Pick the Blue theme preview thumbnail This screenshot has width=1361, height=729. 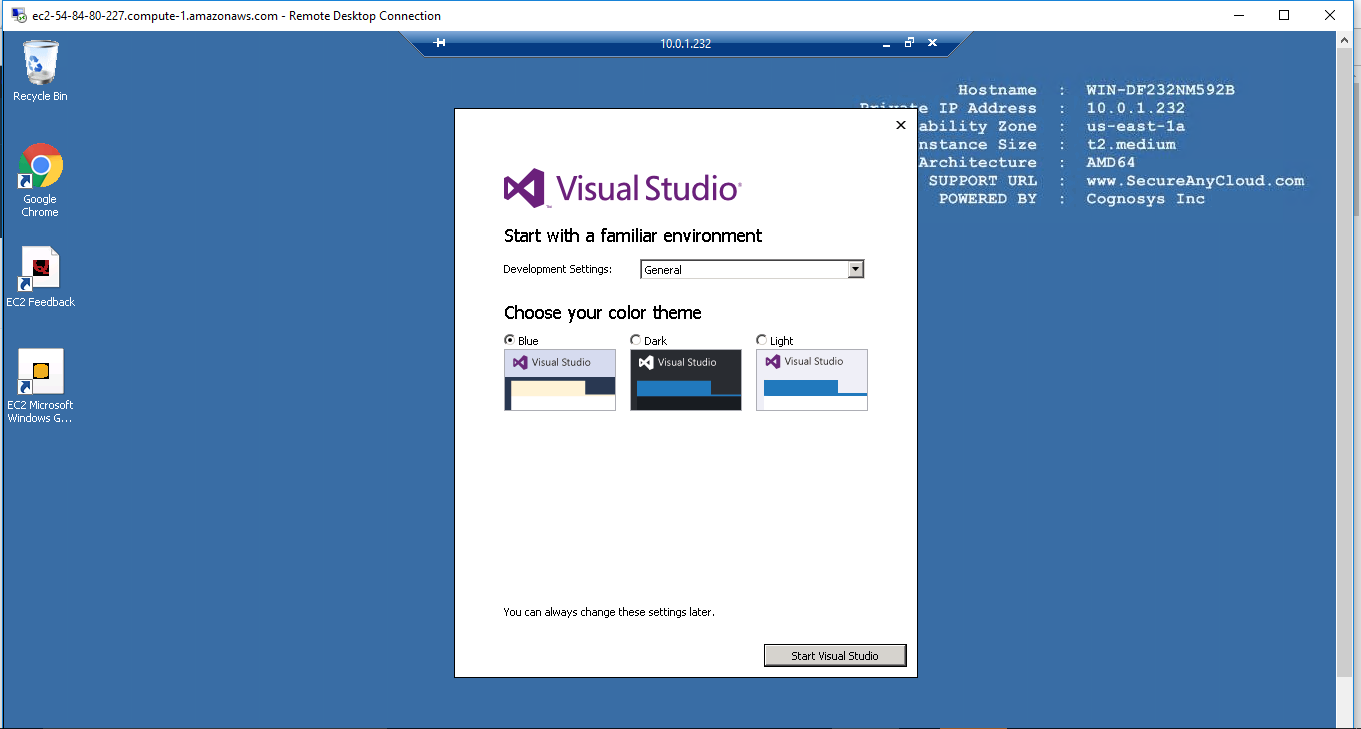(560, 380)
